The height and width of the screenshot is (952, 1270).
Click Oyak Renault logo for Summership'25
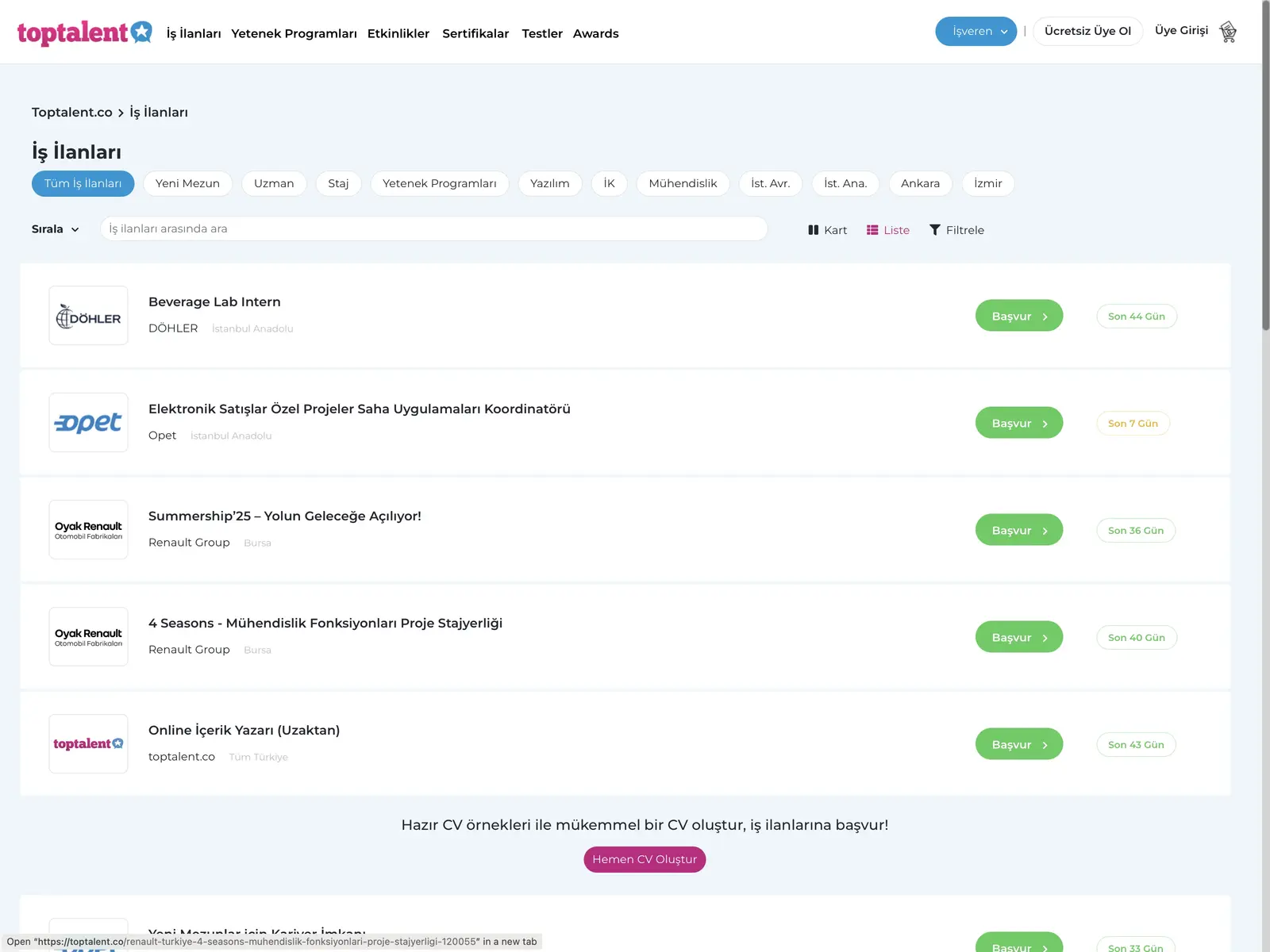[x=88, y=530]
